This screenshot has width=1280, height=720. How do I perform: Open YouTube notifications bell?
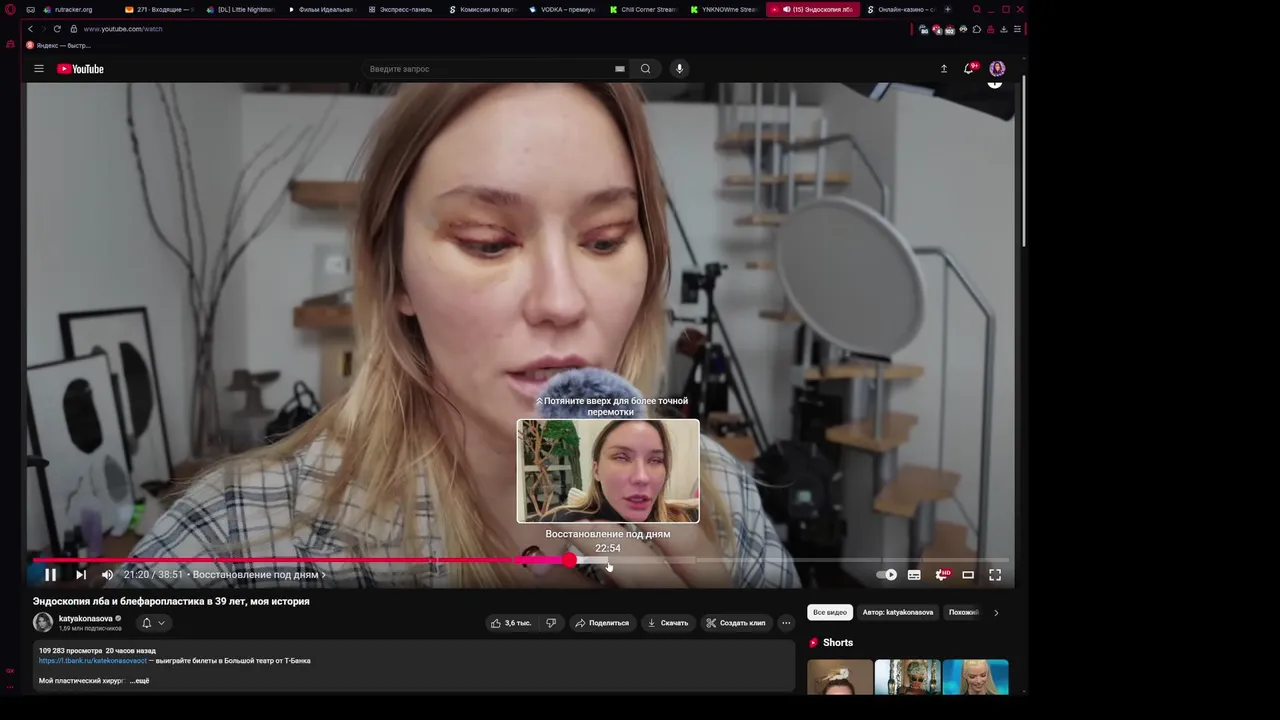click(968, 69)
